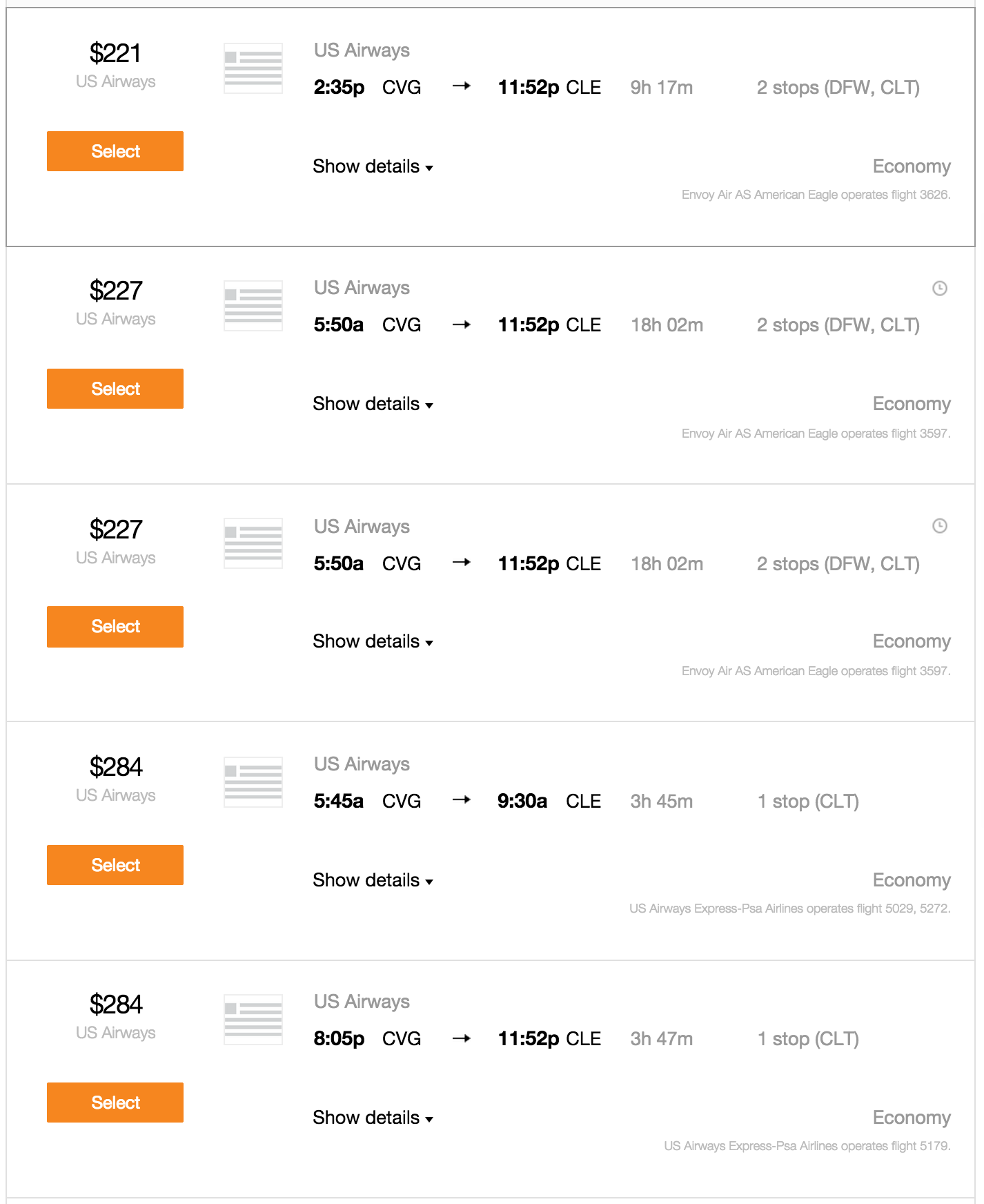Image resolution: width=984 pixels, height=1204 pixels.
Task: Expand Show details for second $227 flight
Action: coord(373,641)
